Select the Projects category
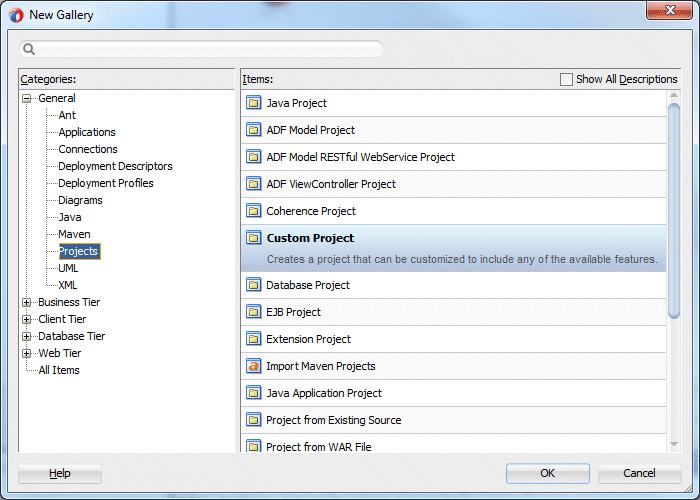Image resolution: width=700 pixels, height=500 pixels. pyautogui.click(x=79, y=251)
